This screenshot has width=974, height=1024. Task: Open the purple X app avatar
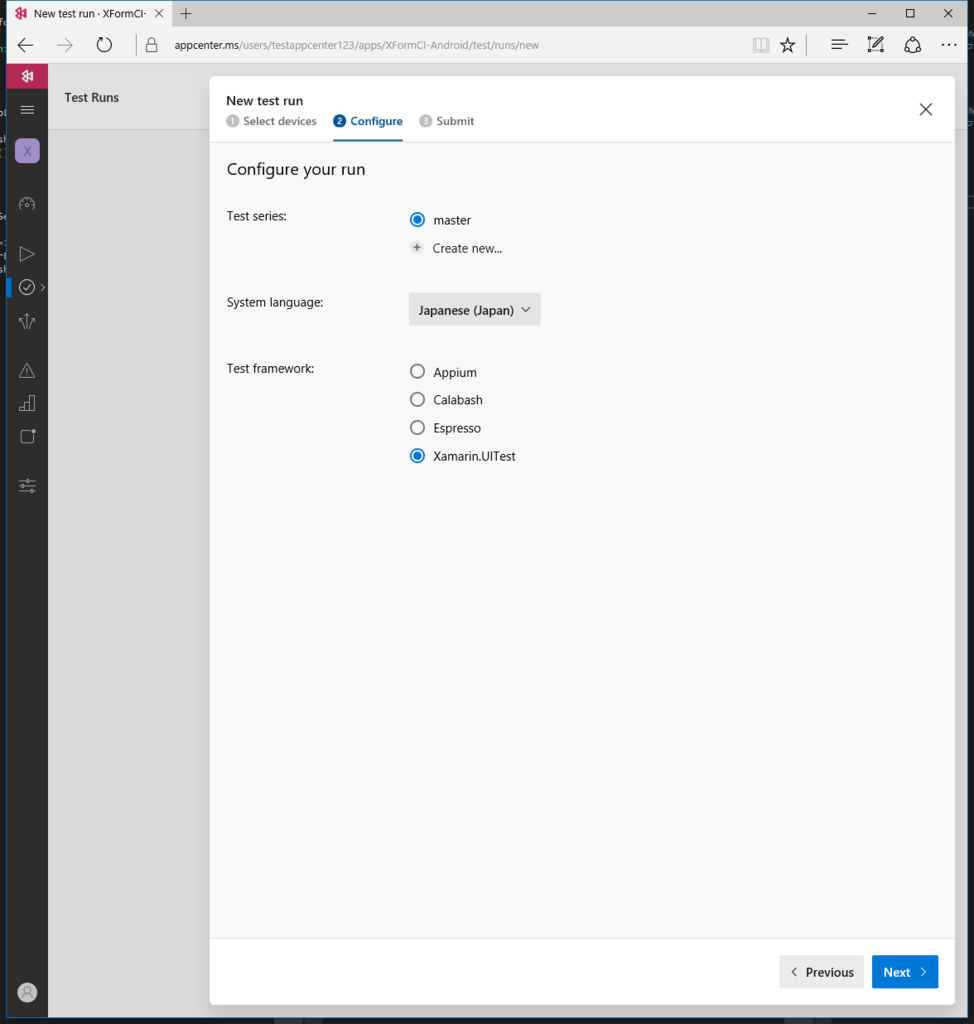(27, 151)
